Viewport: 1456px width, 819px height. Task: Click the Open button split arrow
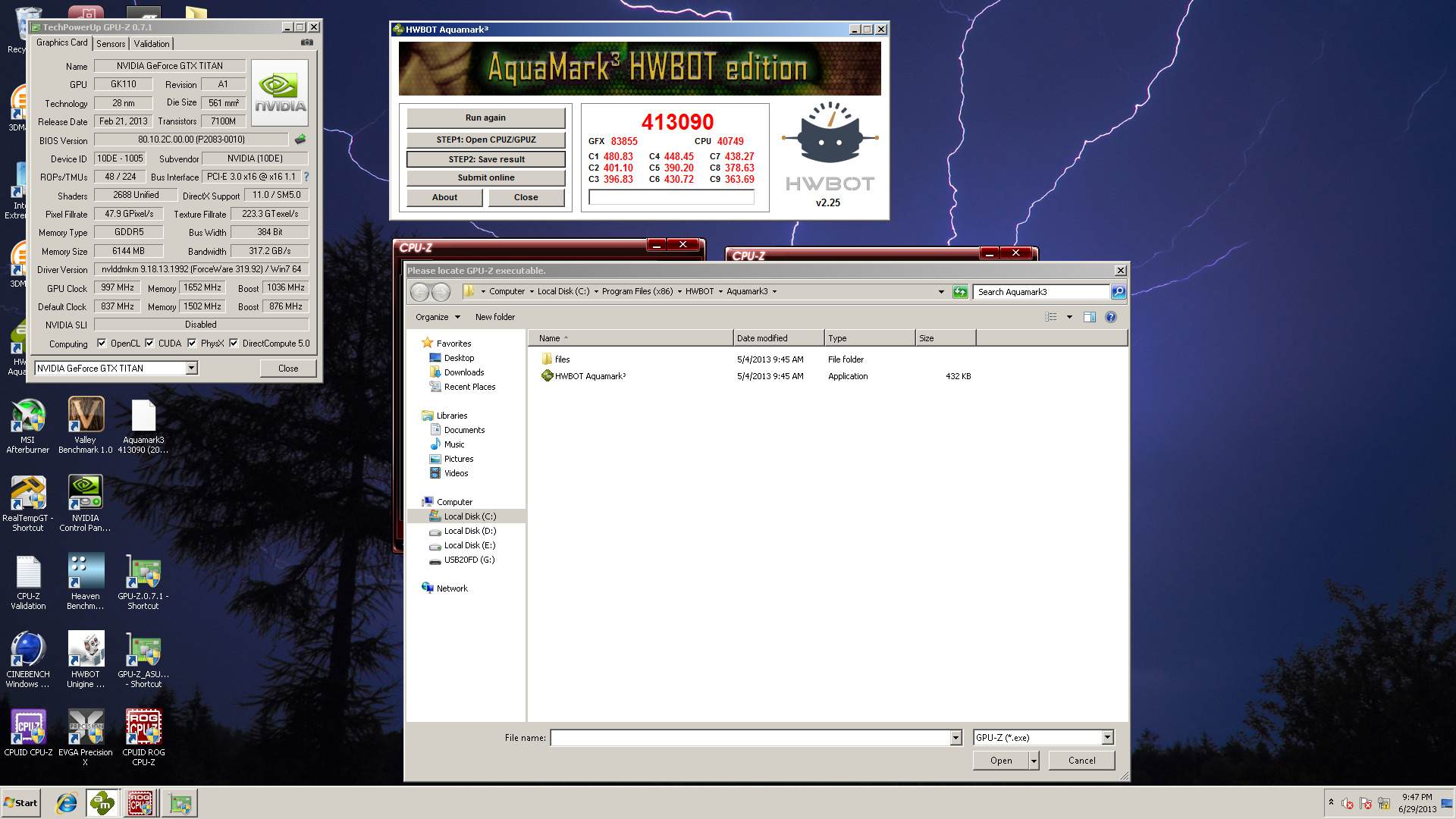(1033, 761)
